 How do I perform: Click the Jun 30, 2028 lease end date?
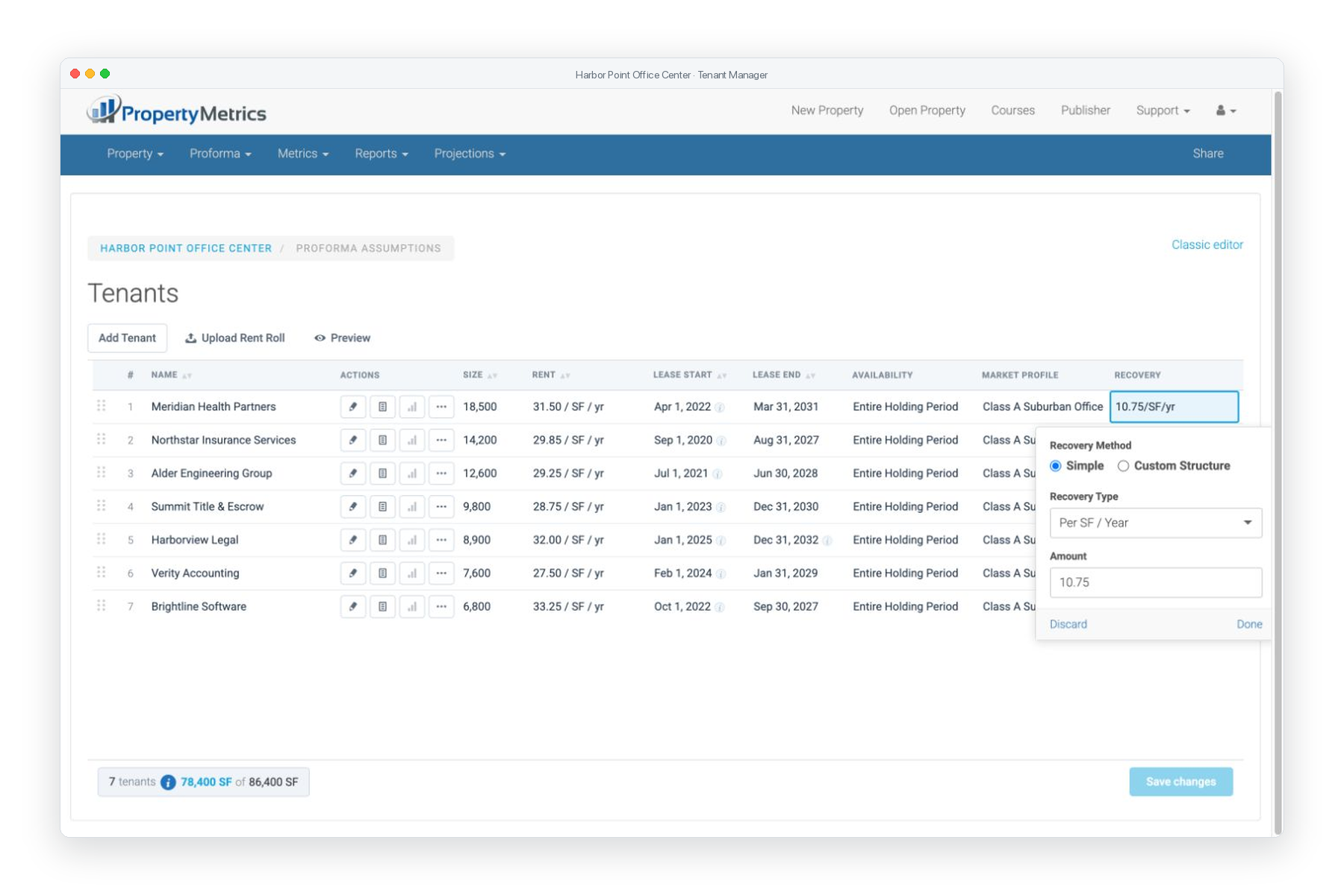[785, 473]
